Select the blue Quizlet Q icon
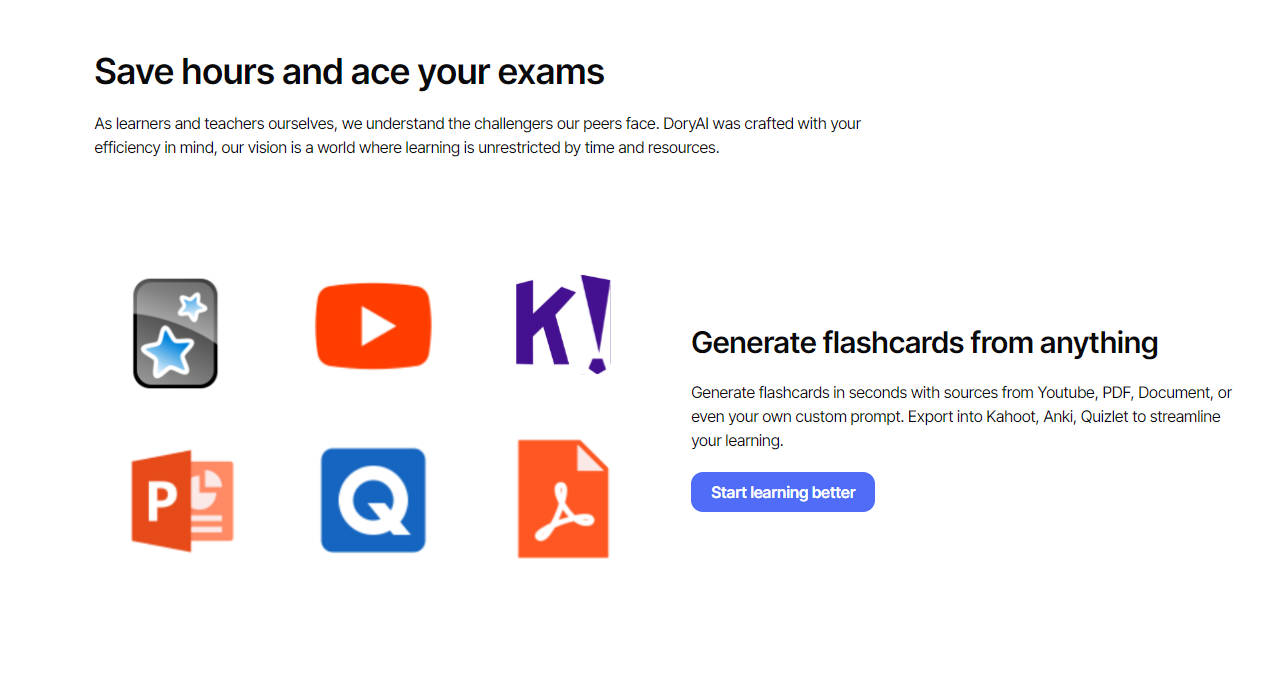 pyautogui.click(x=373, y=500)
